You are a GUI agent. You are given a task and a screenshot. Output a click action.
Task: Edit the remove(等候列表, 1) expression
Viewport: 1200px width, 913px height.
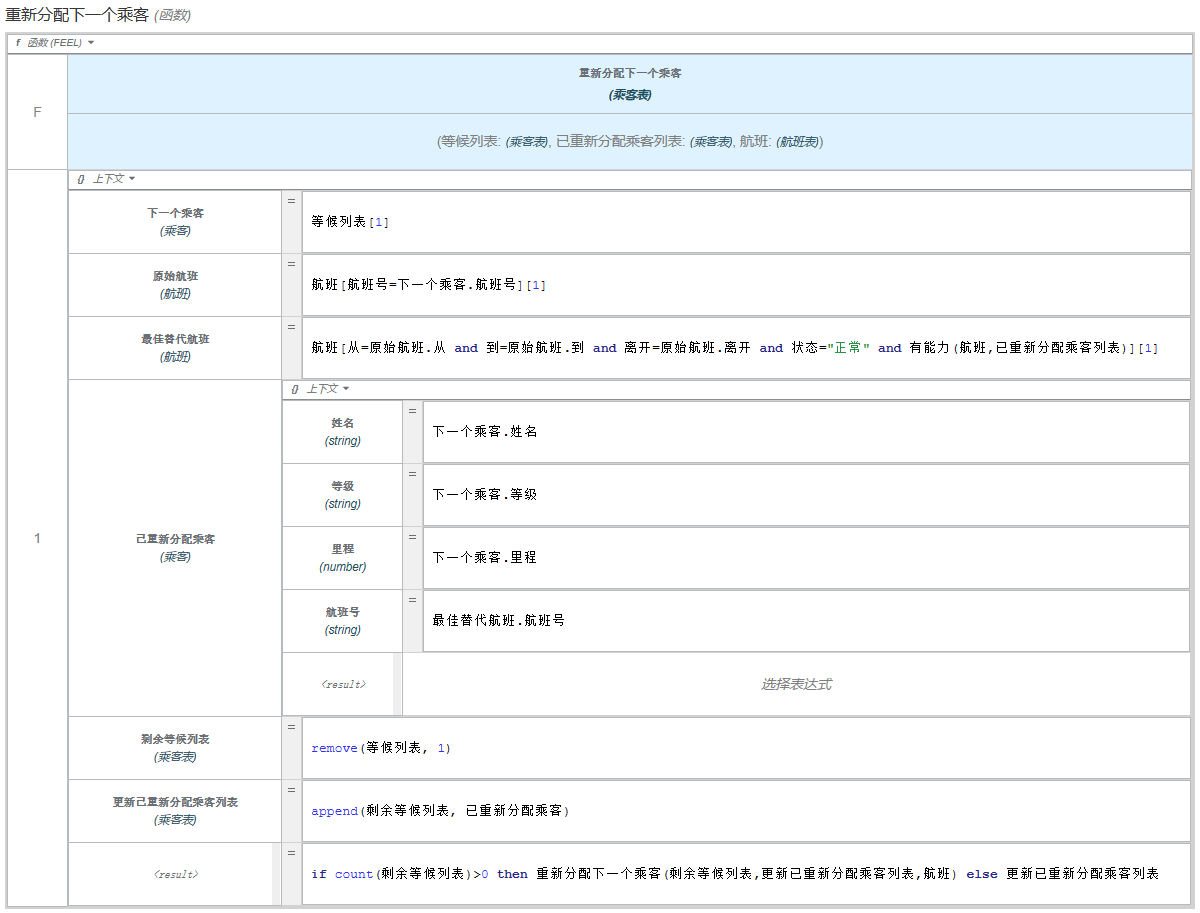745,748
